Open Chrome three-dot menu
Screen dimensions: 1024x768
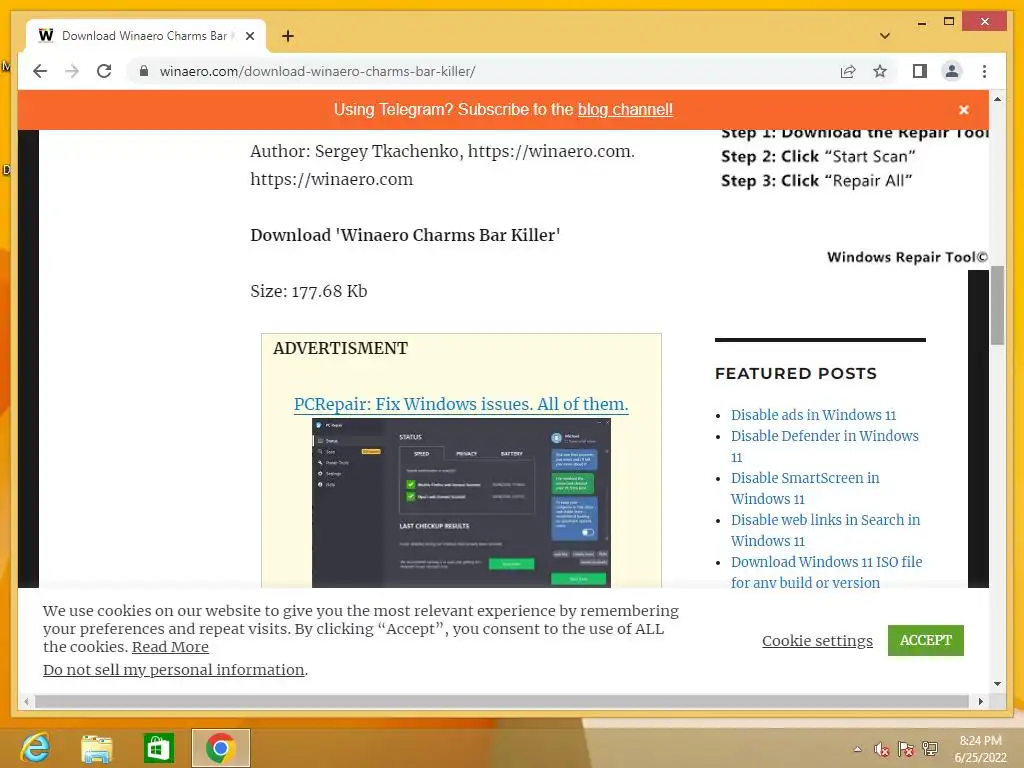point(984,71)
